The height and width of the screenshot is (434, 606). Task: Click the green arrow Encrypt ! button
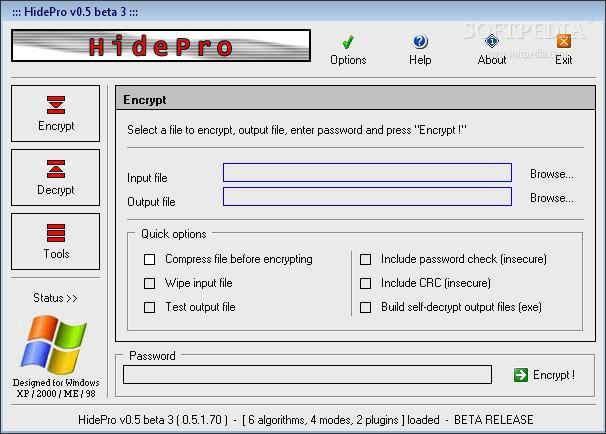(x=544, y=375)
